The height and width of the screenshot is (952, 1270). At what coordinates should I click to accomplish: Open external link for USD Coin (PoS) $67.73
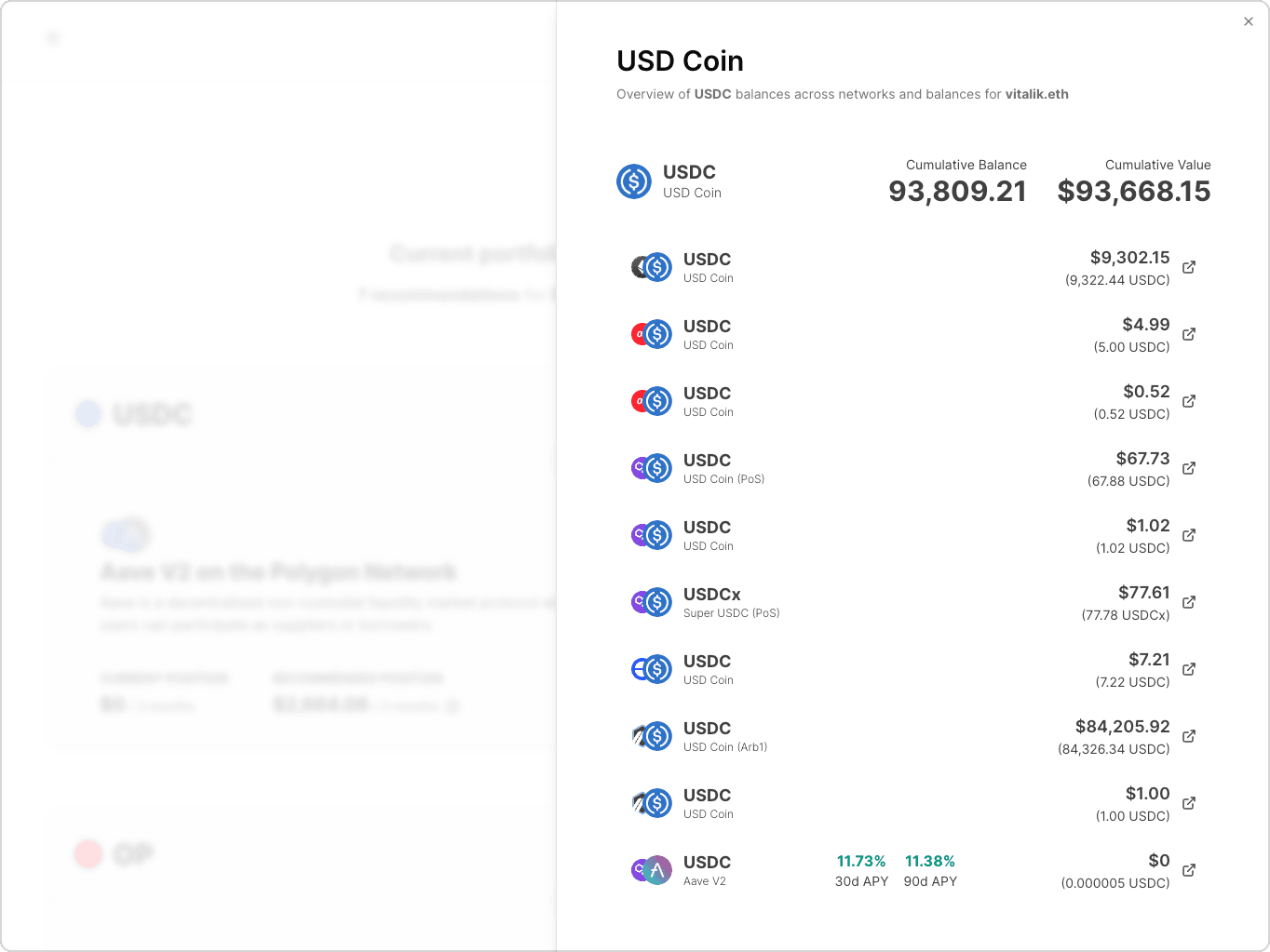(x=1189, y=468)
